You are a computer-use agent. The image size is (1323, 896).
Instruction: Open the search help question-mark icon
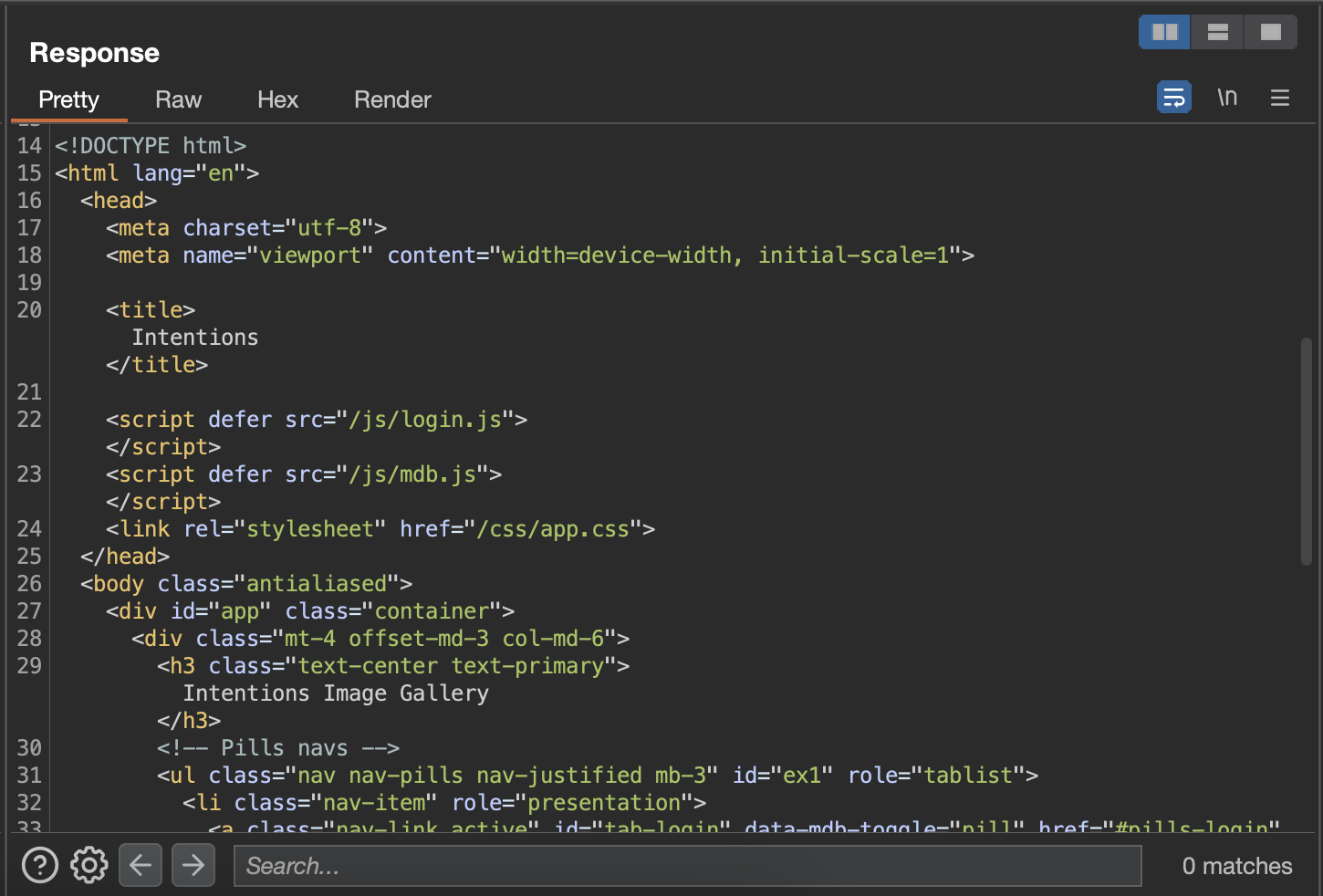pos(40,865)
